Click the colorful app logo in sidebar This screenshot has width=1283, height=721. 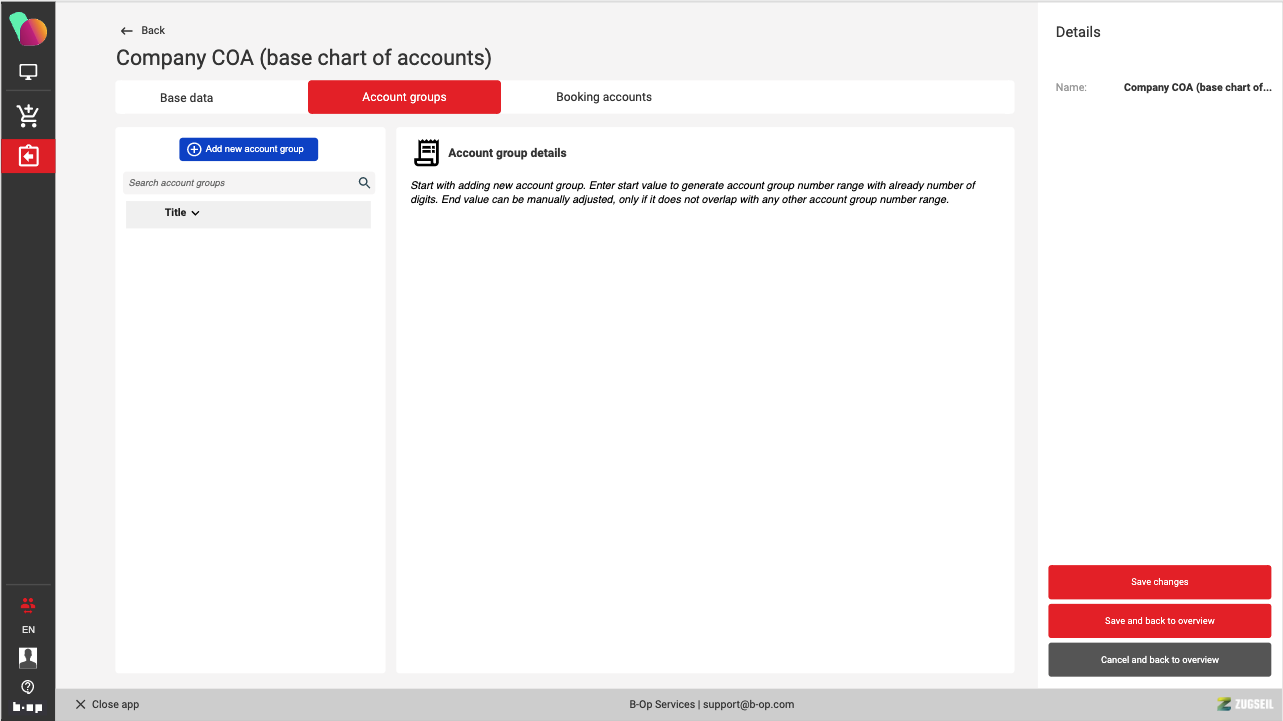tap(28, 30)
